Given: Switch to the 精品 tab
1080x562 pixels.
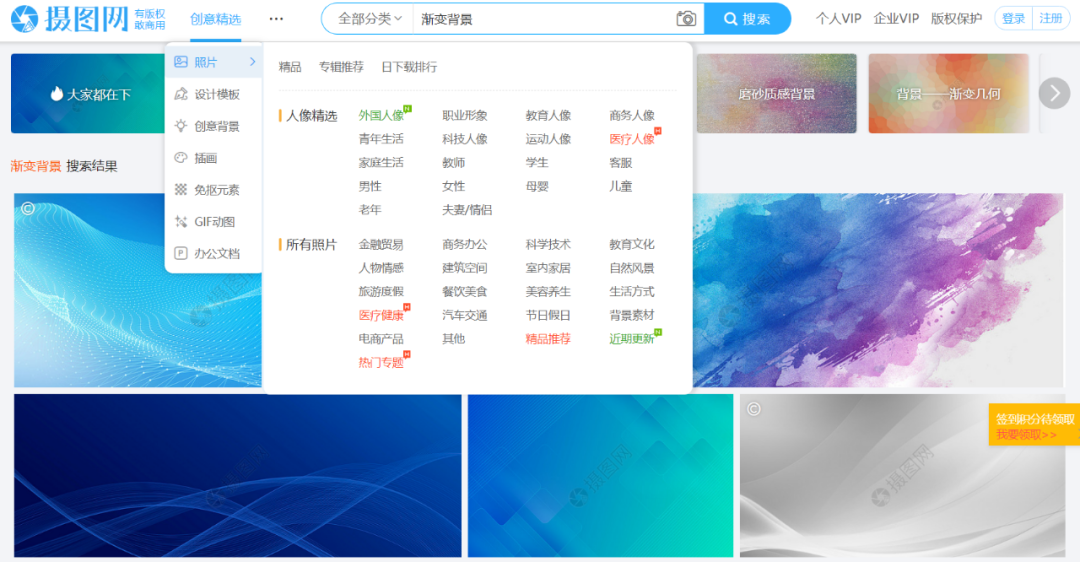Looking at the screenshot, I should pyautogui.click(x=290, y=67).
